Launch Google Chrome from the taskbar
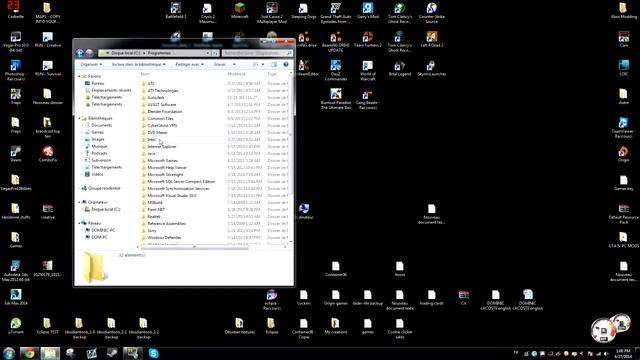 [x=29, y=353]
